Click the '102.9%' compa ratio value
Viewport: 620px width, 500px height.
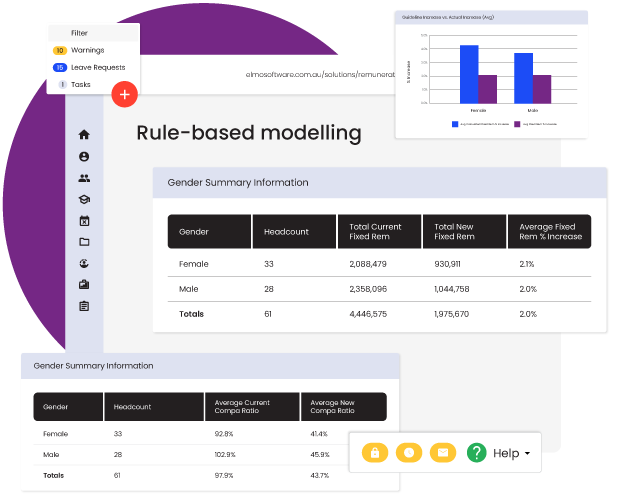tap(225, 455)
